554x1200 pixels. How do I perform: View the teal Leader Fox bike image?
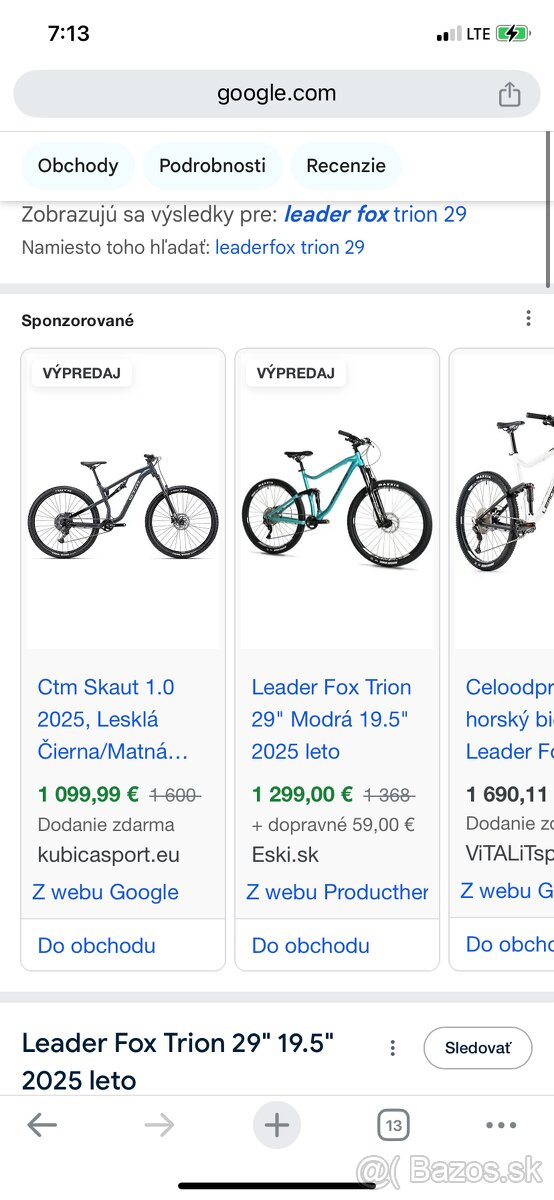pyautogui.click(x=337, y=500)
